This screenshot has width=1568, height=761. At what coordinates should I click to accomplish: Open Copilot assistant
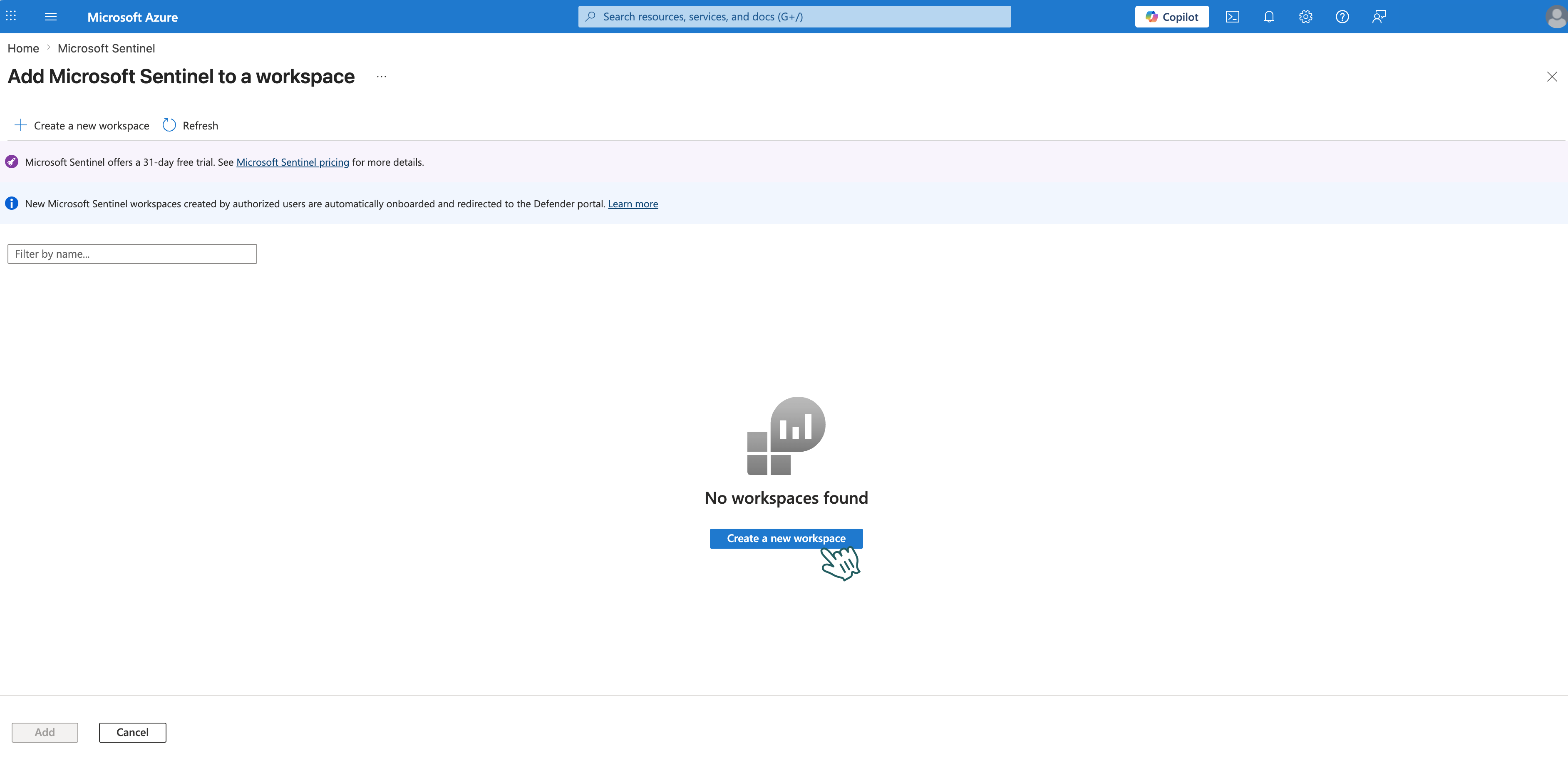pos(1172,16)
